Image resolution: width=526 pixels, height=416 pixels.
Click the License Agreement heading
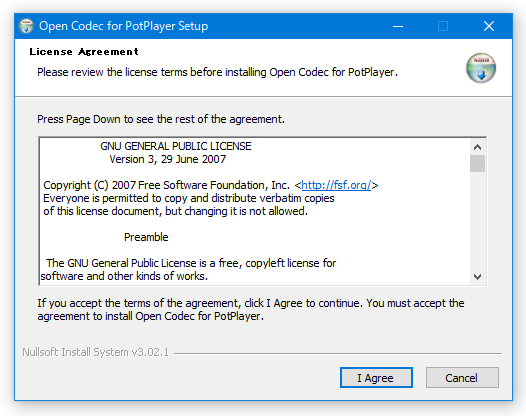coord(84,52)
